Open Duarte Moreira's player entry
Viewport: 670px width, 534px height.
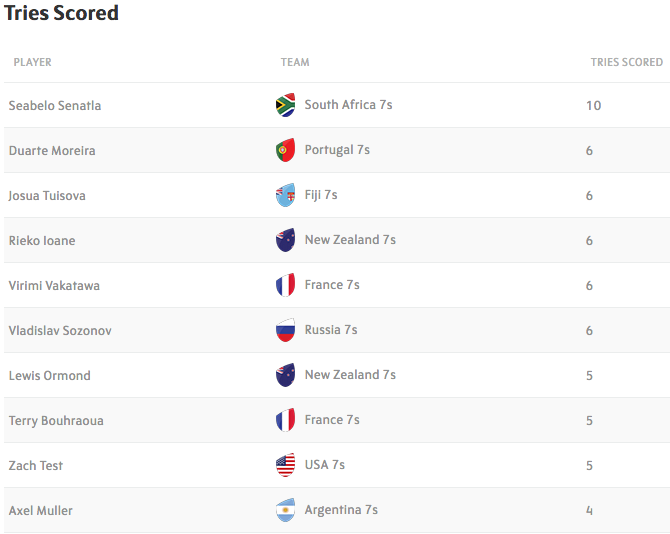click(52, 150)
